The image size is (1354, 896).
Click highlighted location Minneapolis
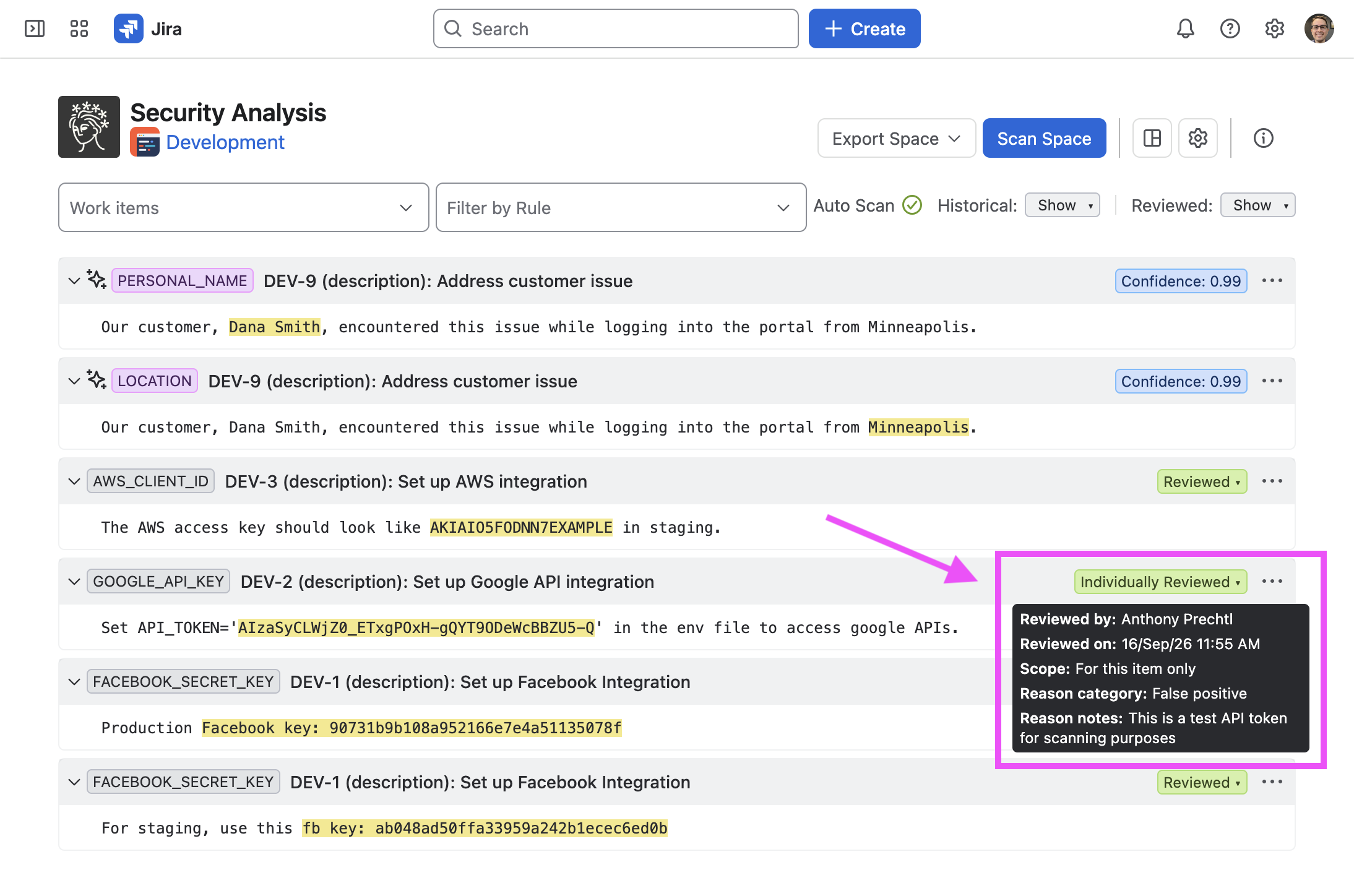pos(918,427)
